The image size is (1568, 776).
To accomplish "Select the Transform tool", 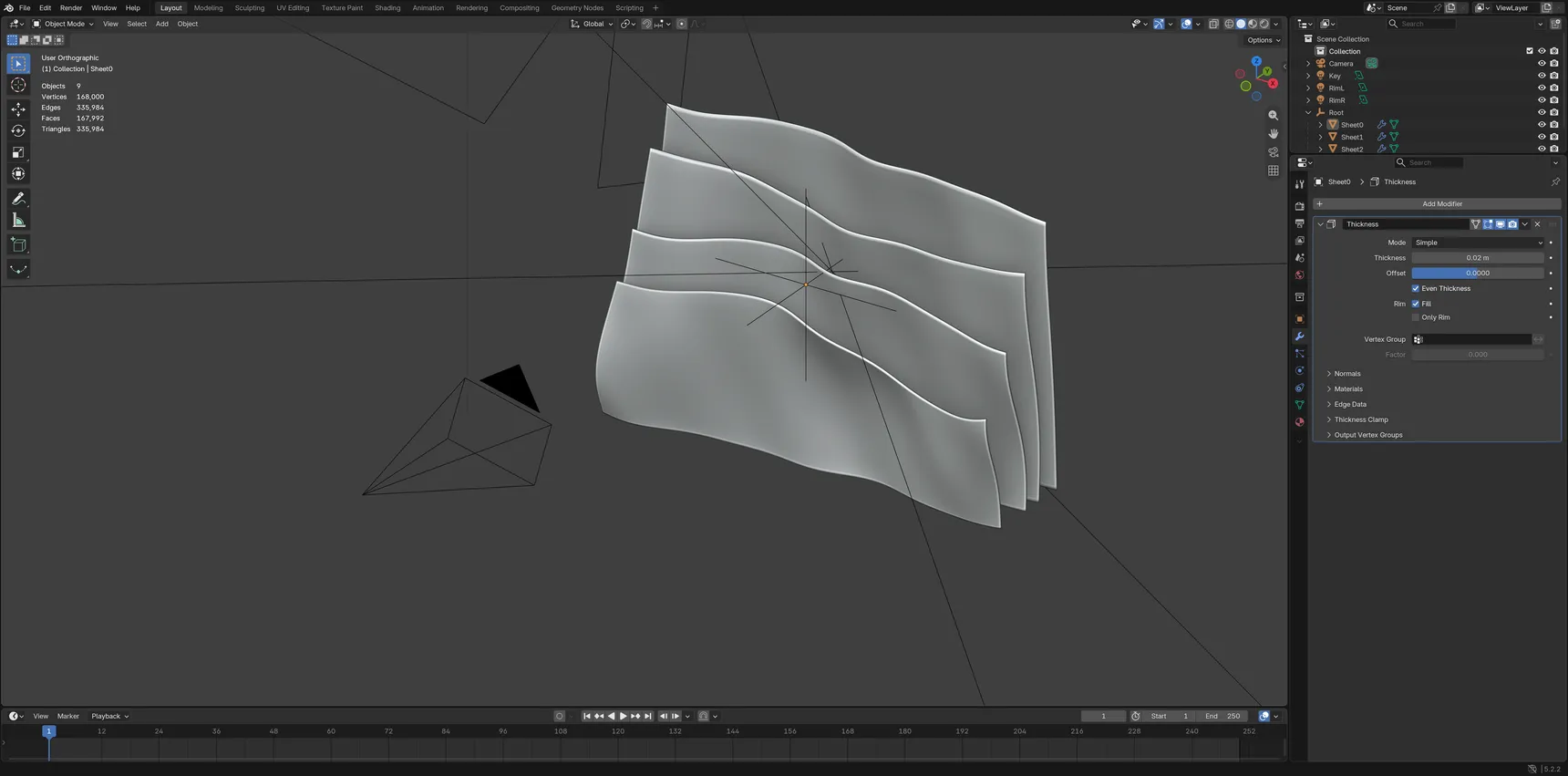I will pyautogui.click(x=18, y=174).
